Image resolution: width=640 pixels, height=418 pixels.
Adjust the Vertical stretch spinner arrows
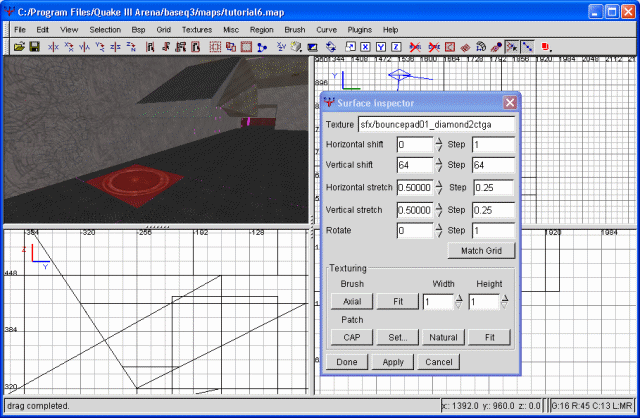pos(439,210)
